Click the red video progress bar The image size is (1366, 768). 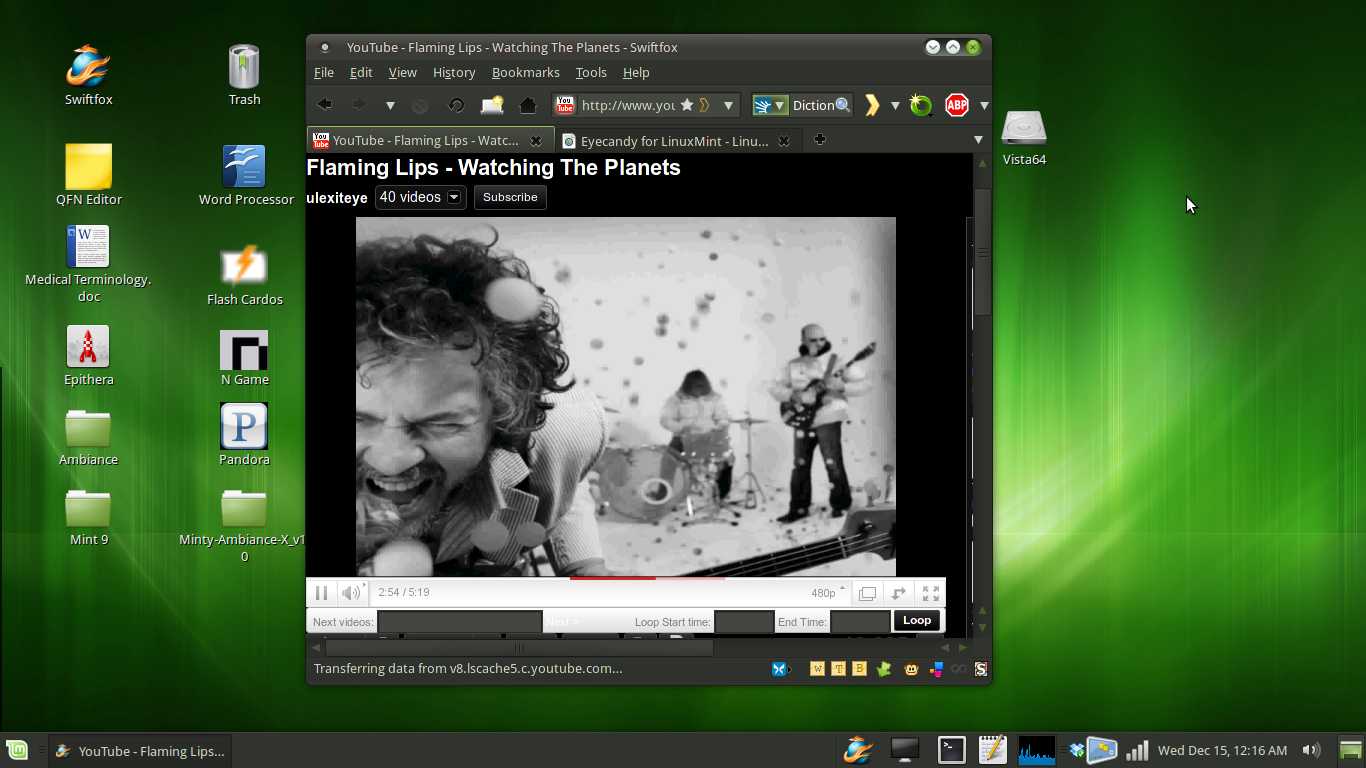(612, 578)
